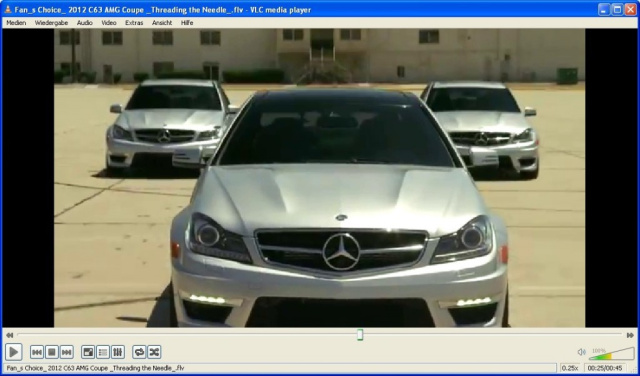Image resolution: width=640 pixels, height=376 pixels.
Task: Toggle loop repeat mode button
Action: pos(139,352)
